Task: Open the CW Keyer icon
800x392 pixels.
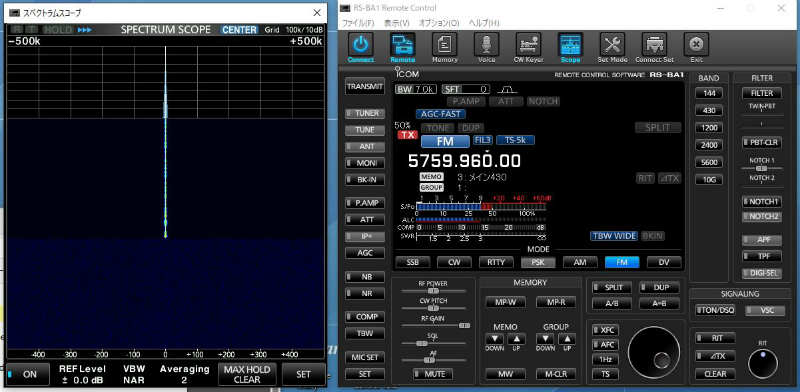Action: pyautogui.click(x=528, y=45)
